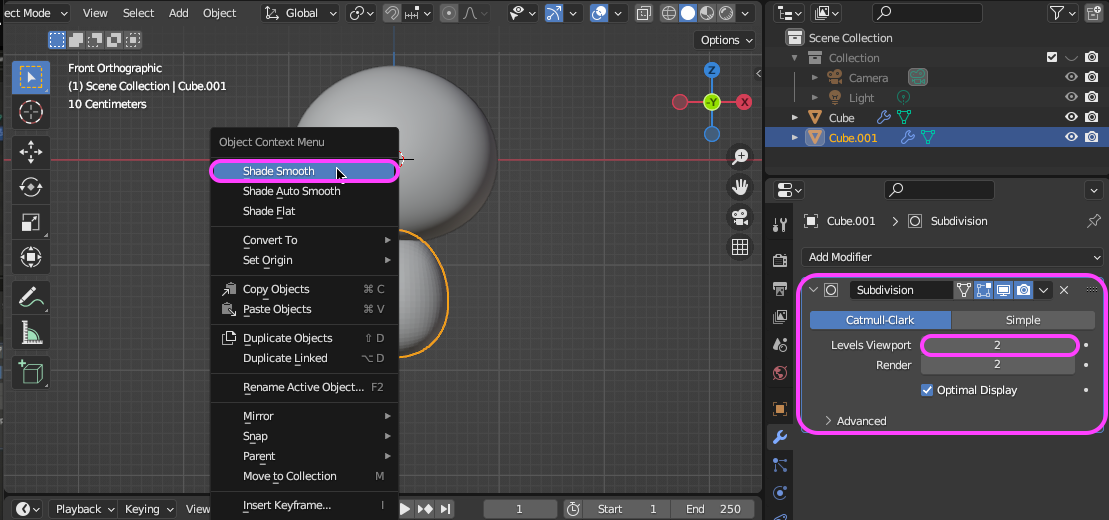Switch the subdivision type to Simple
This screenshot has height=520, width=1109.
[1022, 320]
